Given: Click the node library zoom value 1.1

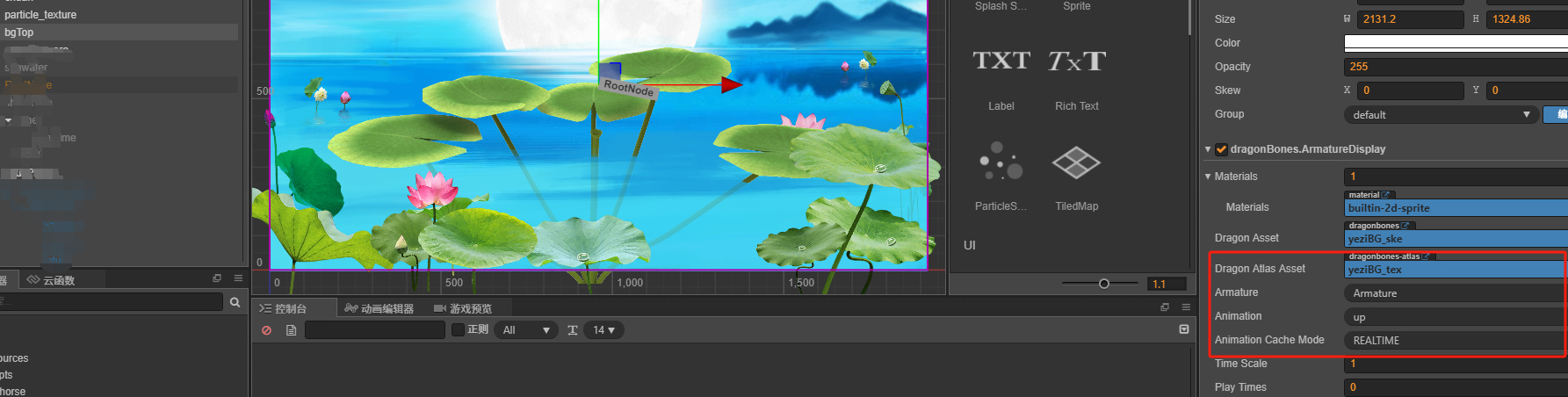Looking at the screenshot, I should coord(1167,284).
